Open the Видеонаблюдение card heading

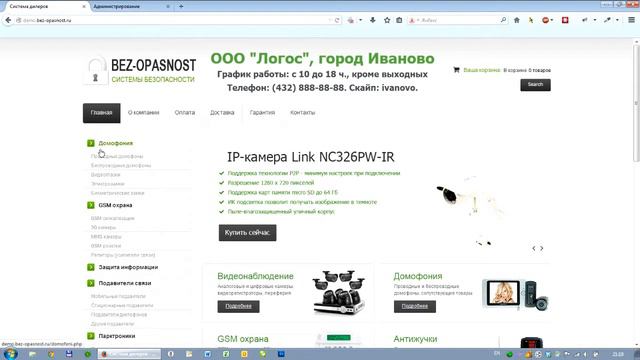click(x=255, y=276)
